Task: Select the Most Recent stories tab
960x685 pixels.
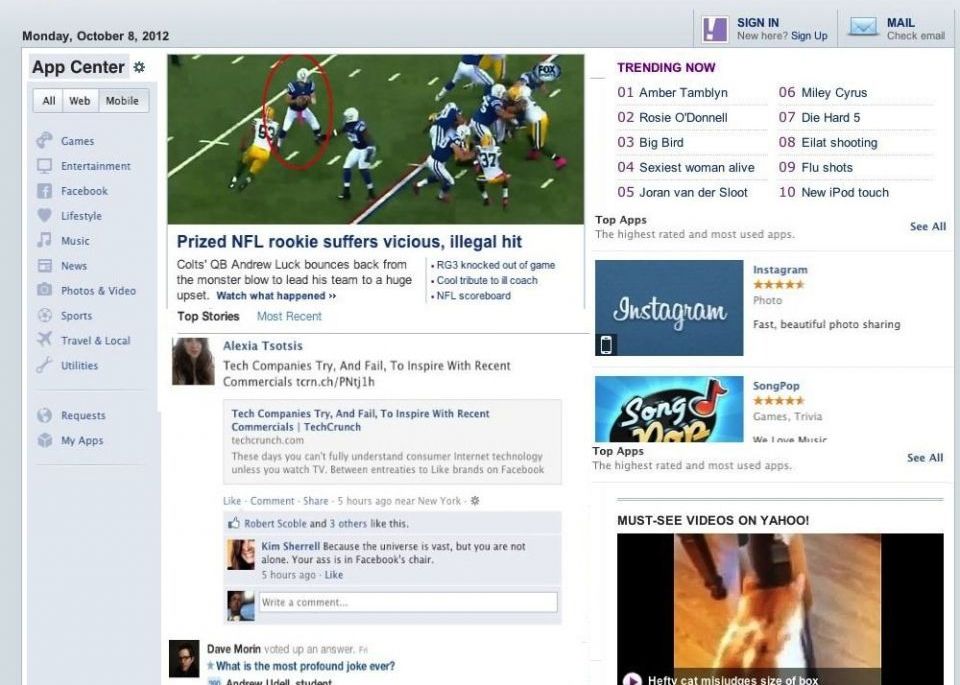Action: coord(289,316)
